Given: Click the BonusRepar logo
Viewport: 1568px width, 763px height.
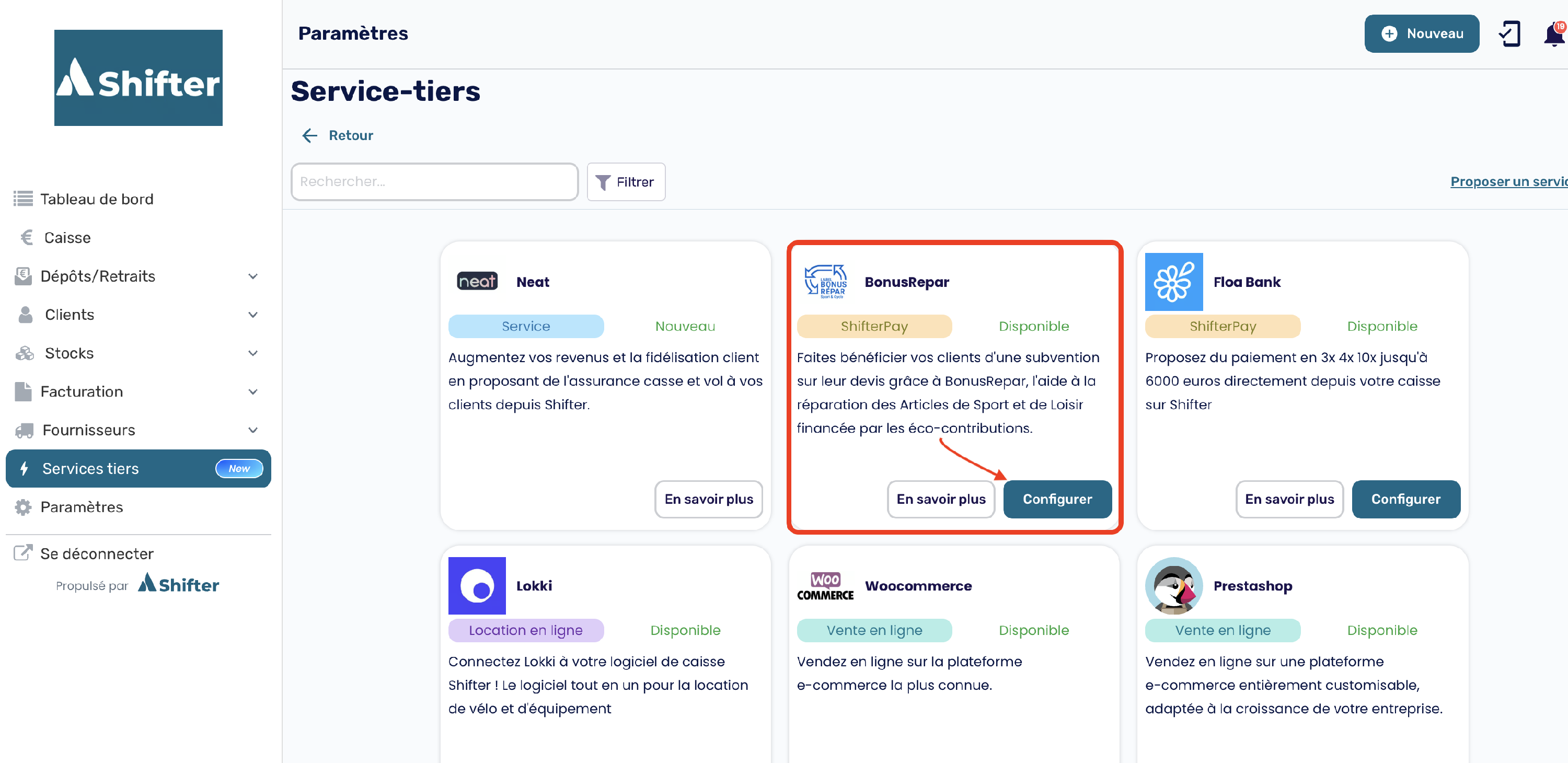Looking at the screenshot, I should (x=825, y=282).
